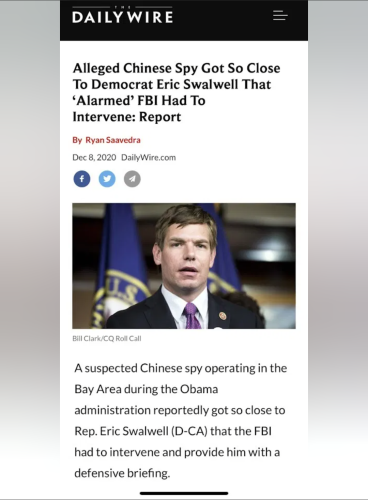368x500 pixels.
Task: Tap "'Alarmed' FBI Had To" headline line
Action: 139,101
